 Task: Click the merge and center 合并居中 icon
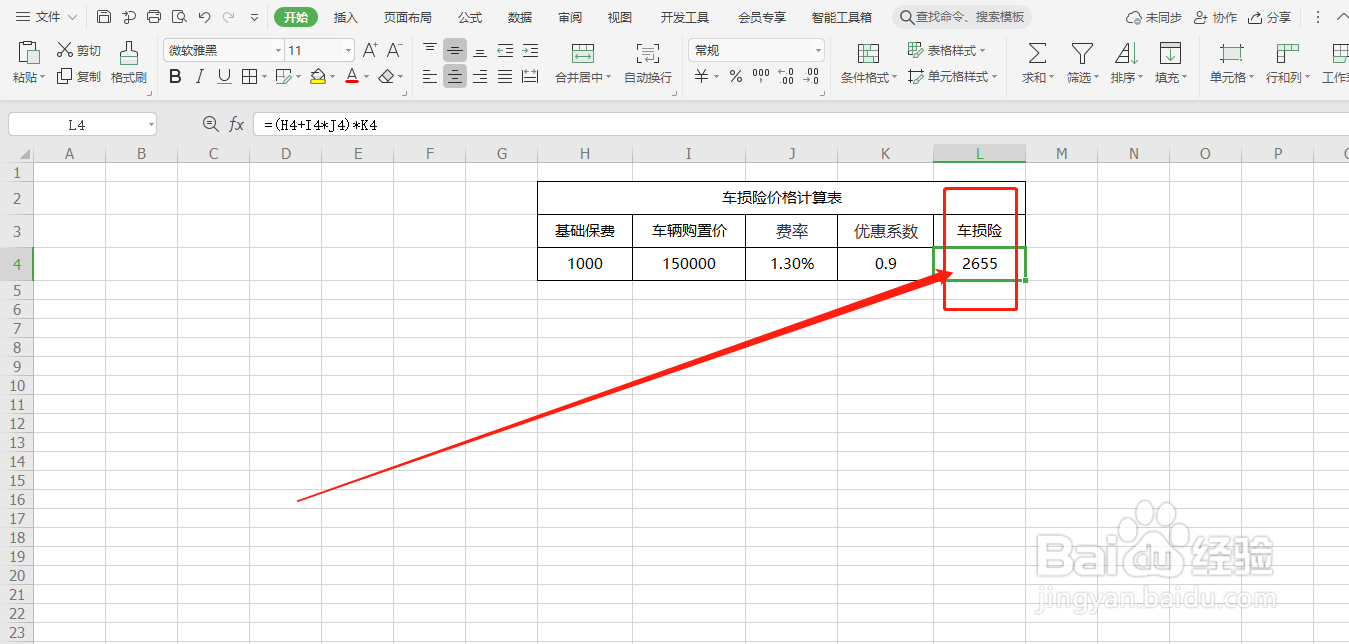584,60
